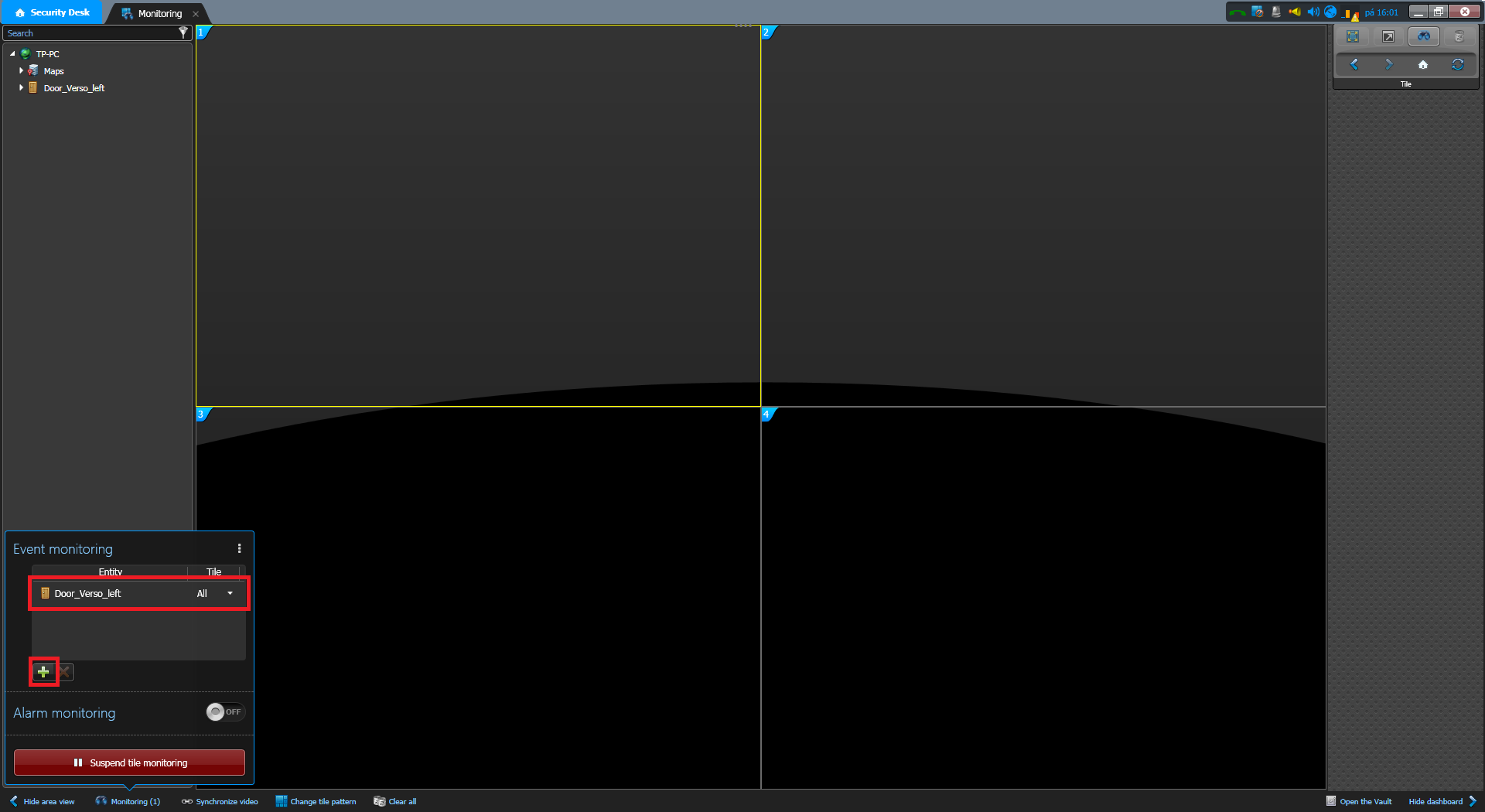Go back using the Tile widget left arrow
Image resolution: width=1485 pixels, height=812 pixels.
[x=1354, y=64]
